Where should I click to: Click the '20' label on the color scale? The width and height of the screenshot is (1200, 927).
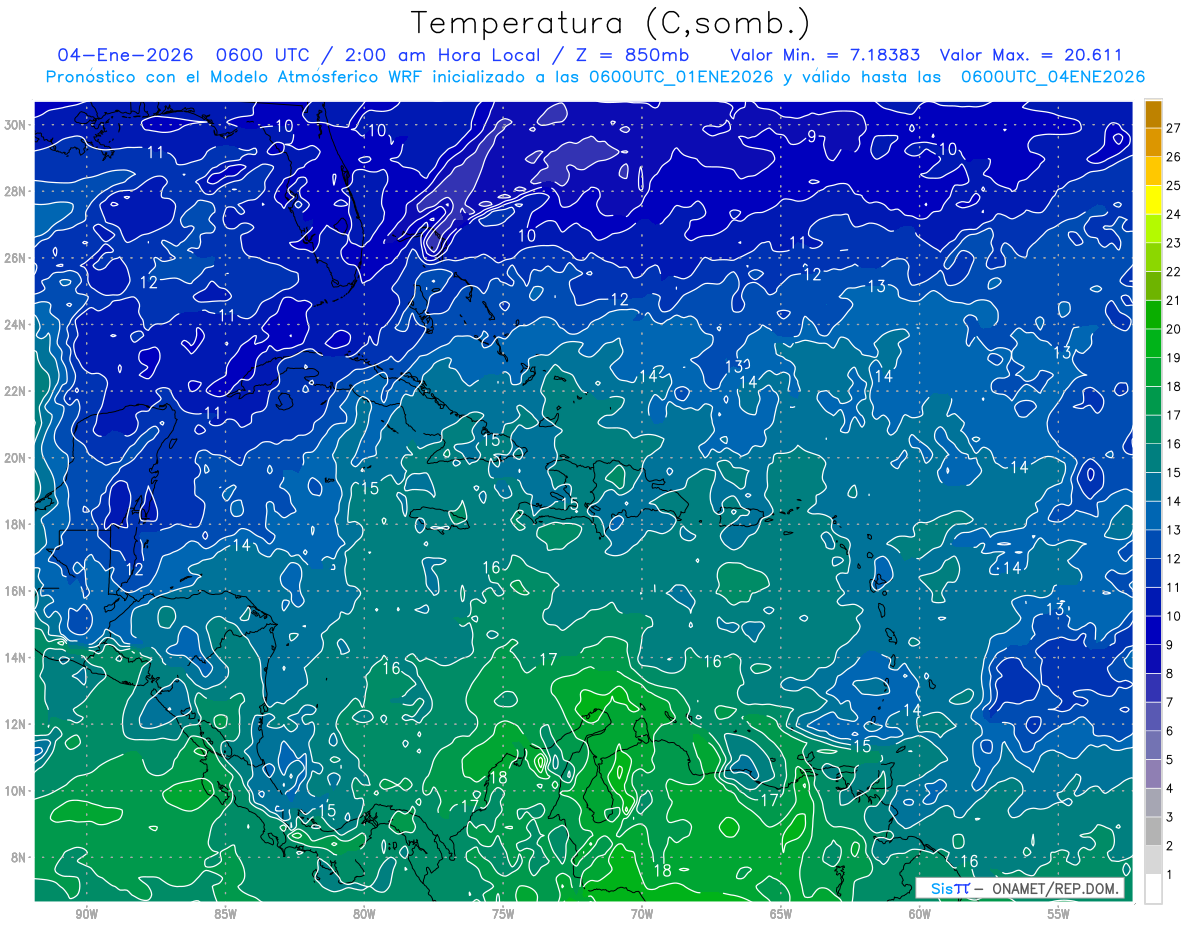click(x=1173, y=329)
